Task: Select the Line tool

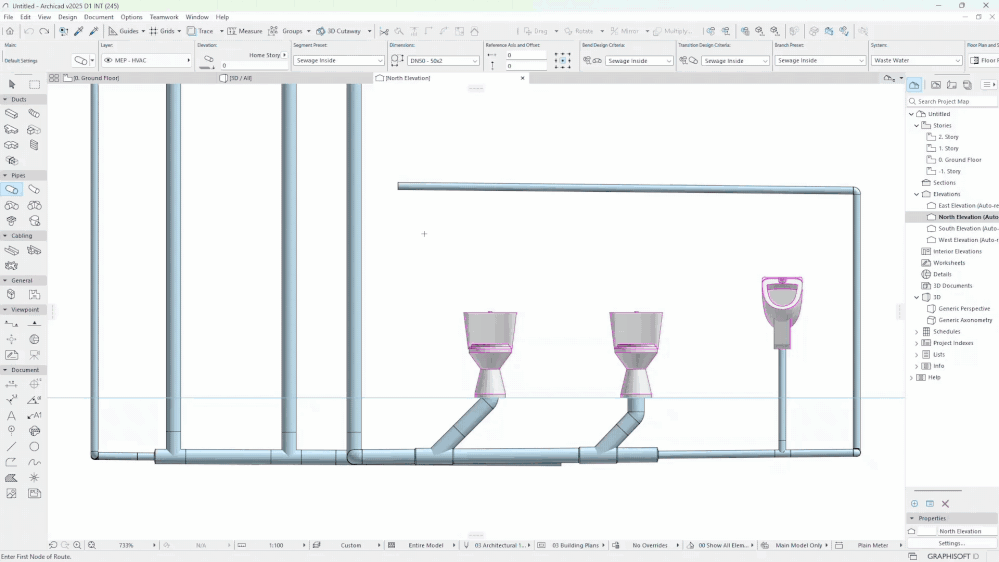Action: coord(11,447)
